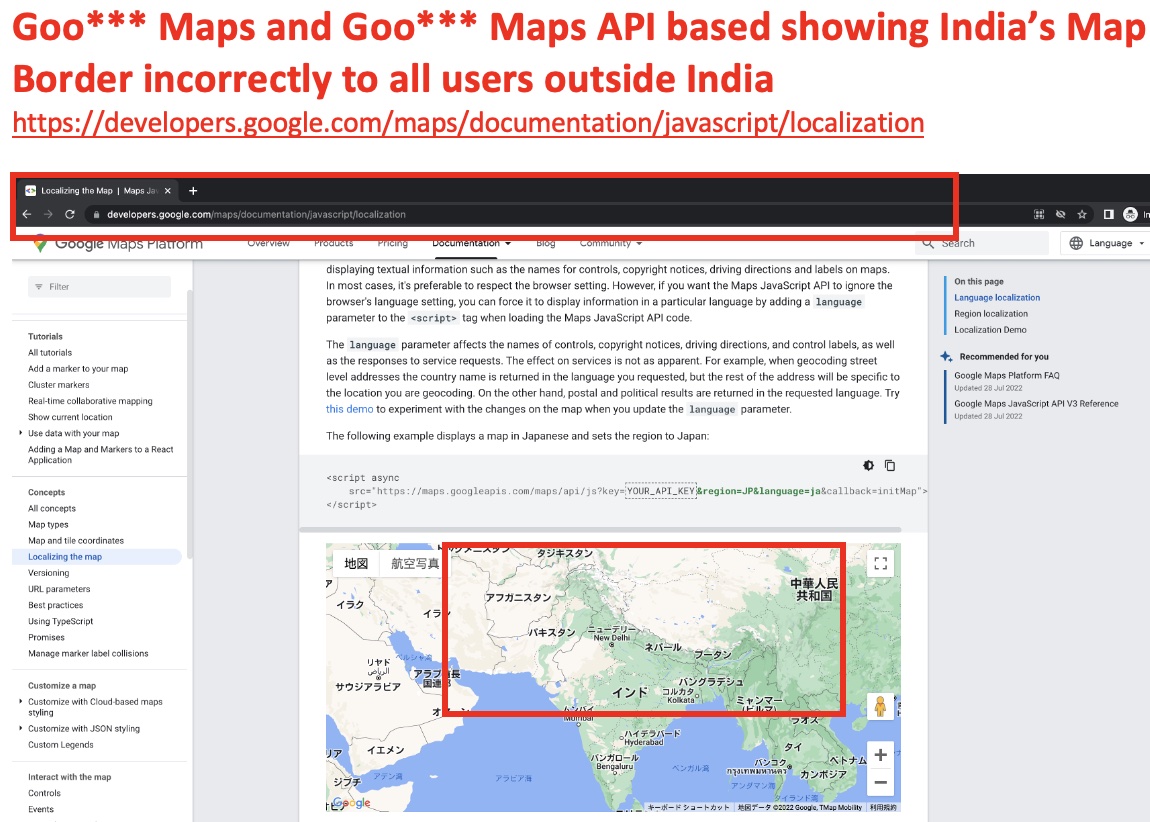1150x822 pixels.
Task: Open 'Add a marker to your map'
Action: [78, 369]
